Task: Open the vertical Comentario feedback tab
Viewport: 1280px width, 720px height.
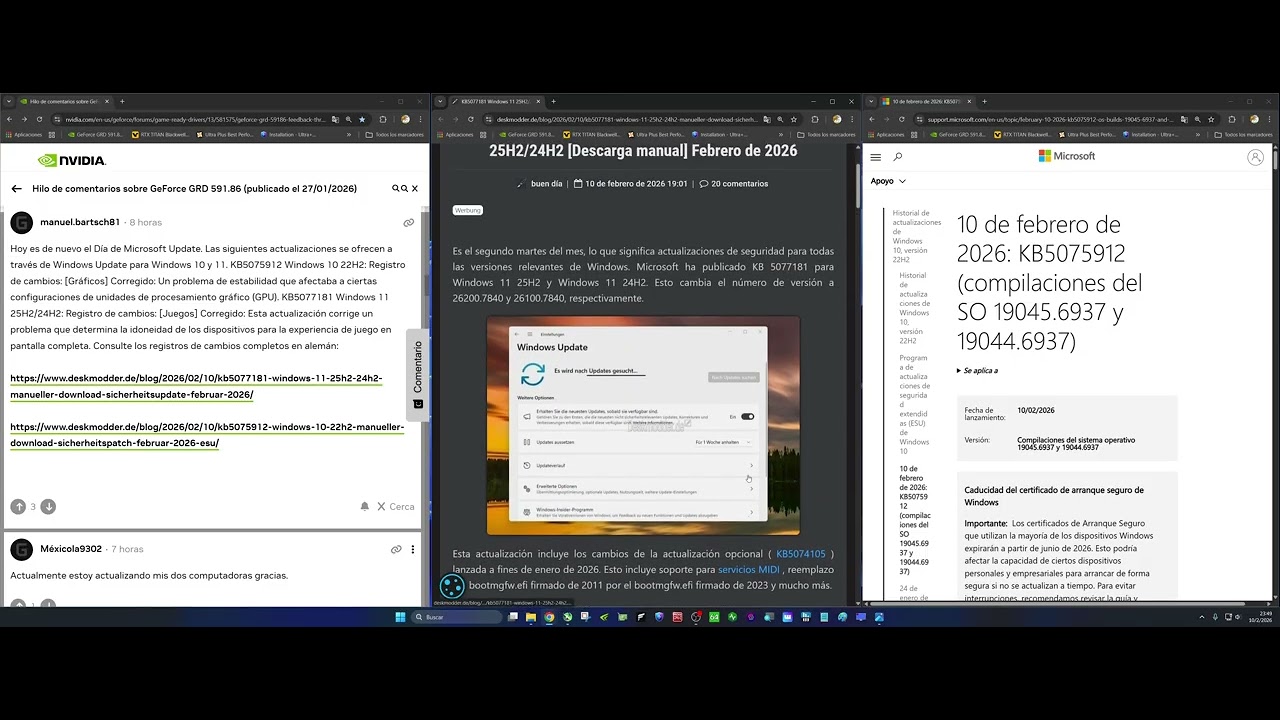Action: click(418, 374)
